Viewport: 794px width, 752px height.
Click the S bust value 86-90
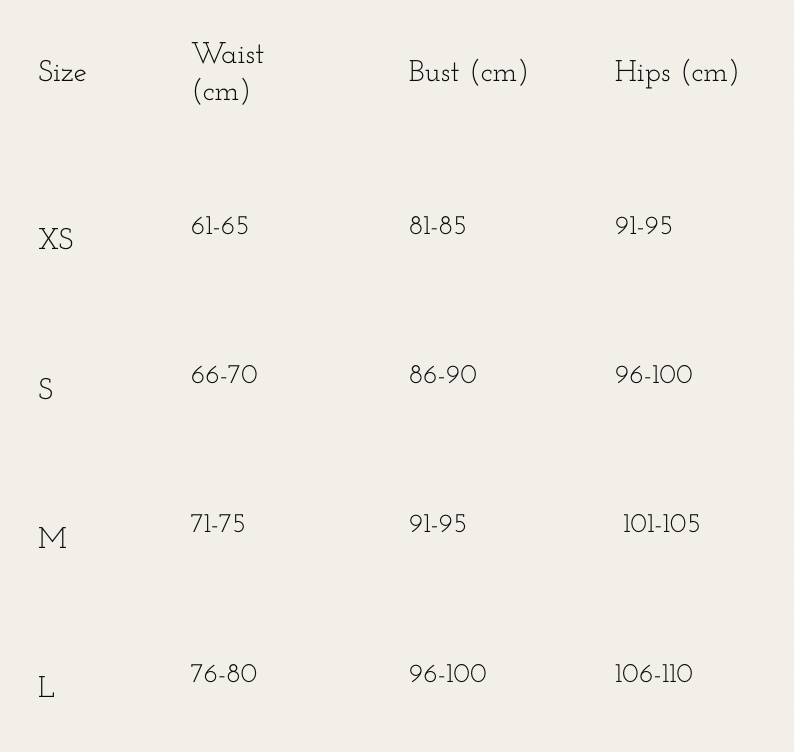click(443, 376)
